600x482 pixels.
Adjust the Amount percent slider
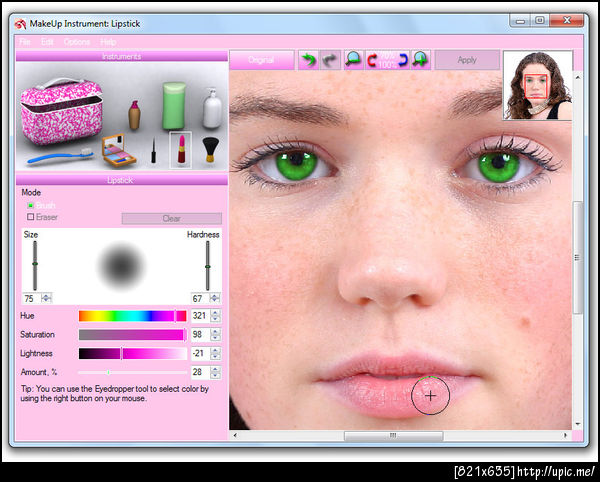point(132,372)
